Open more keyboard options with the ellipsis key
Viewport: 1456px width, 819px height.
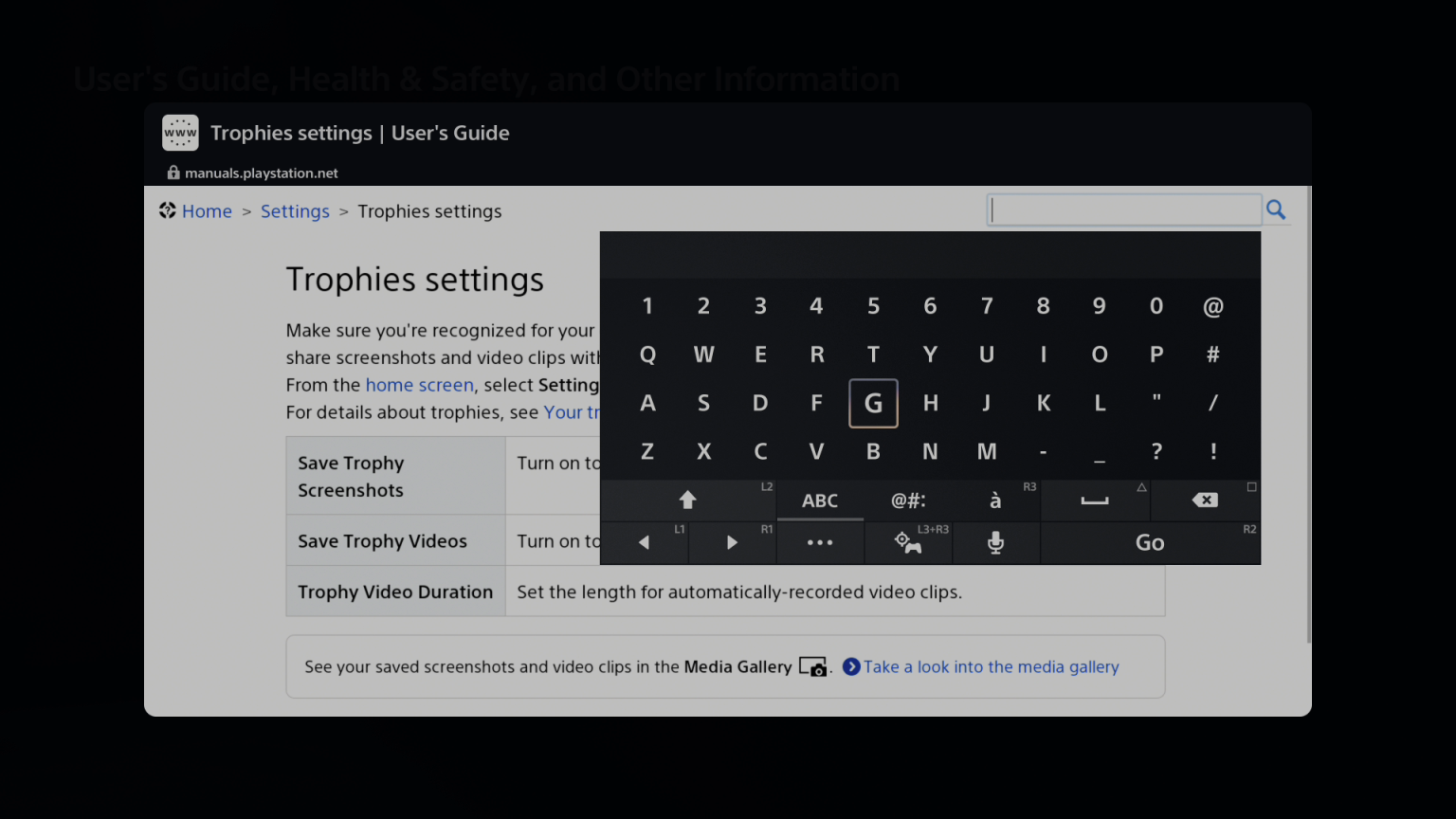[820, 542]
